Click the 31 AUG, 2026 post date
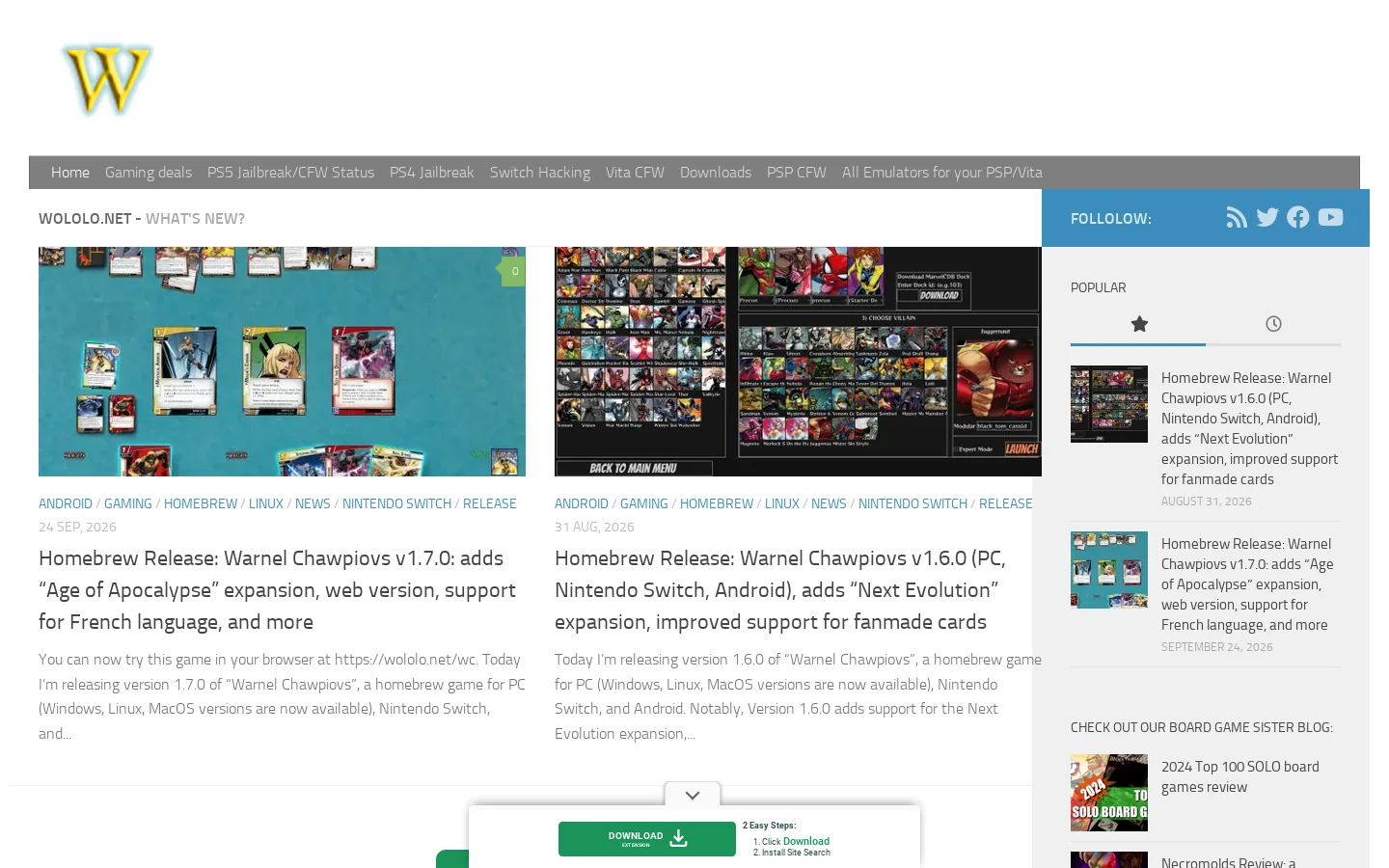This screenshot has width=1389, height=868. 594,527
